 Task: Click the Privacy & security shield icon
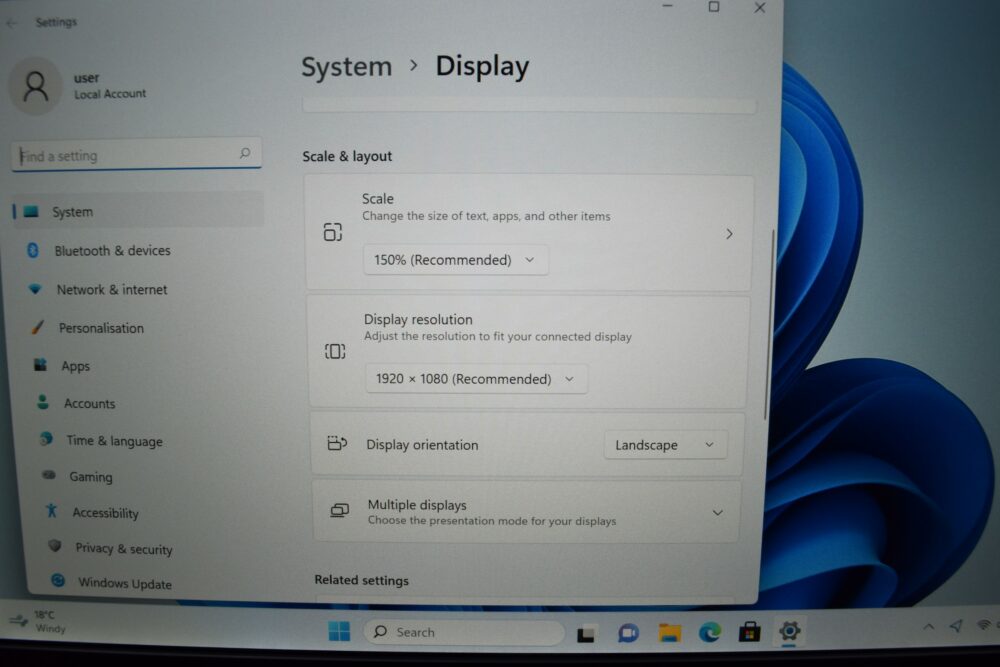55,546
